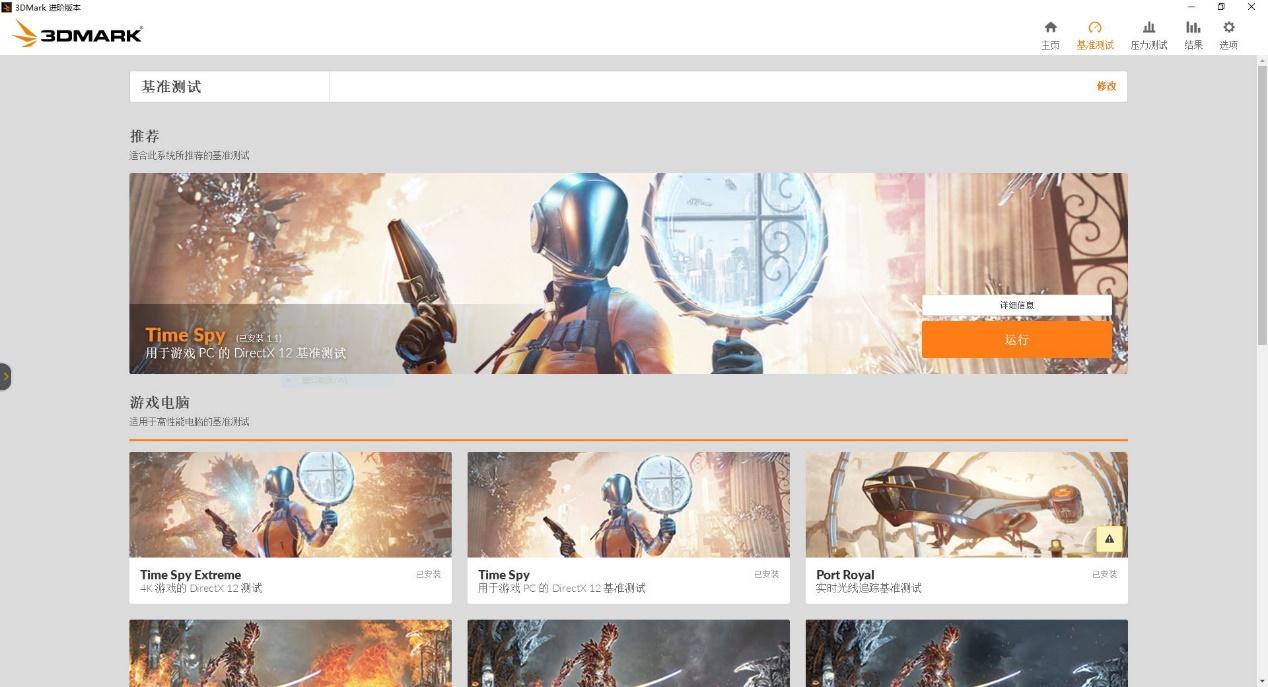Click the 推荐 section heading
Screen dimensions: 1268x687
pos(144,136)
